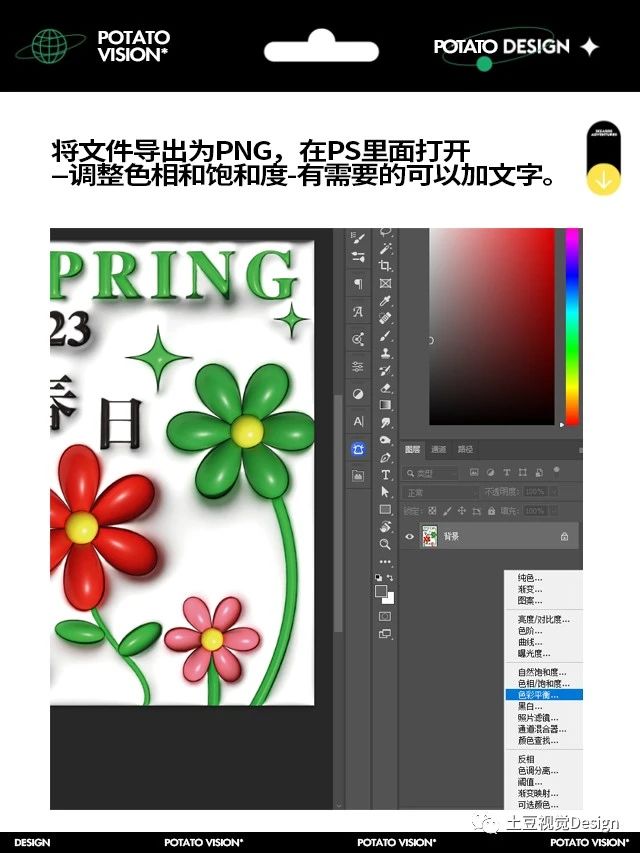The width and height of the screenshot is (640, 853).
Task: Switch to the 通道 tab
Action: click(439, 449)
